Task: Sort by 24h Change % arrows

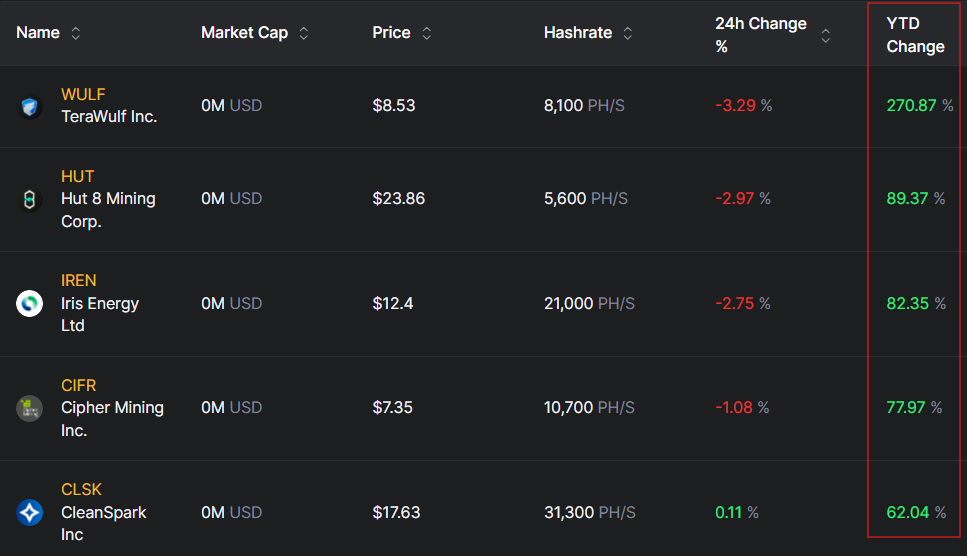Action: point(825,35)
